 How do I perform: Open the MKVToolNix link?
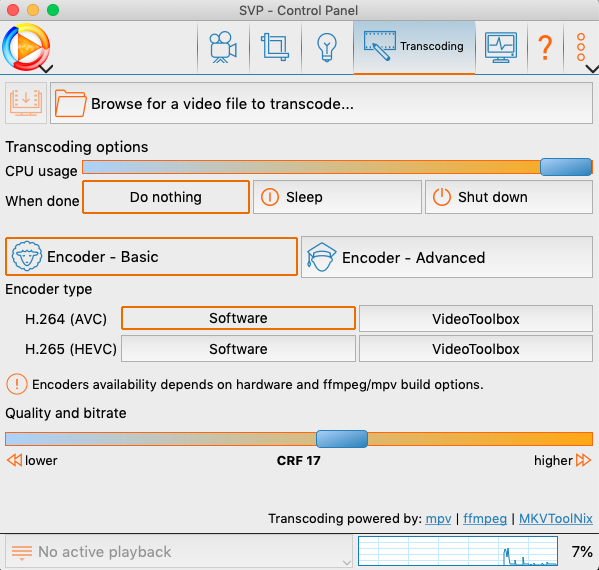(x=556, y=518)
